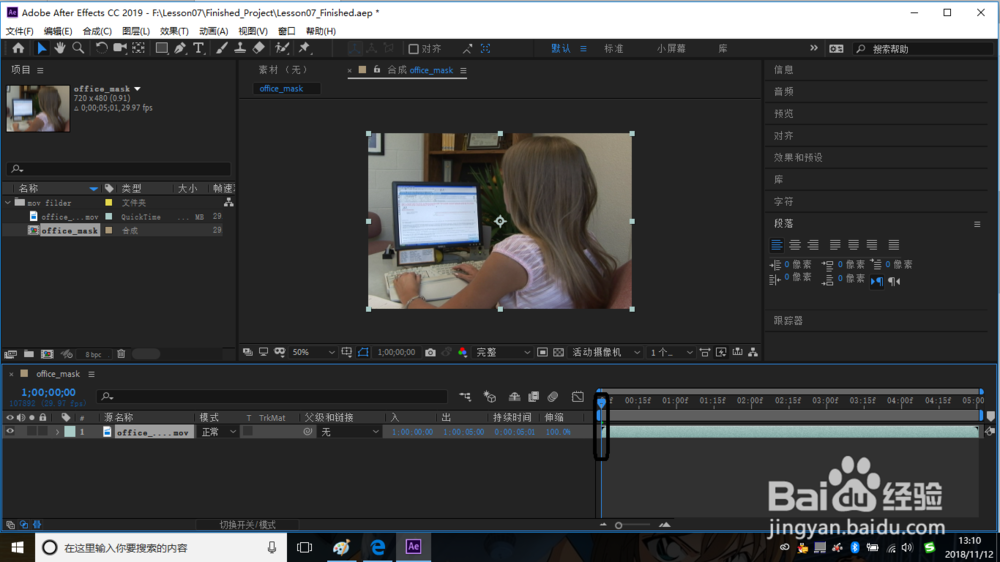The width and height of the screenshot is (1000, 562).
Task: Click the delete trash icon in Project panel
Action: pos(121,354)
